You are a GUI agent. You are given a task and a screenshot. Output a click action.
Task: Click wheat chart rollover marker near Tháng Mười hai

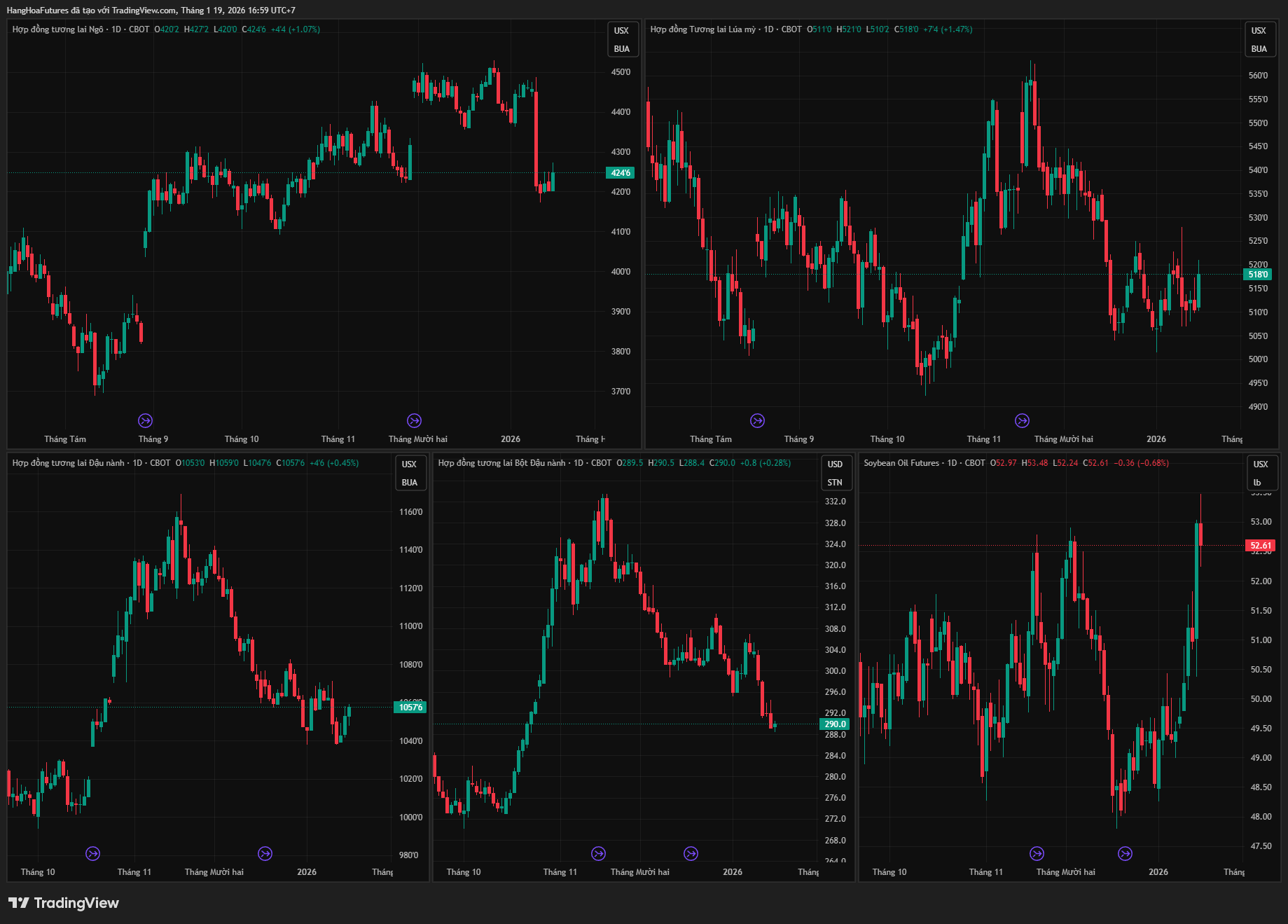click(x=1022, y=420)
